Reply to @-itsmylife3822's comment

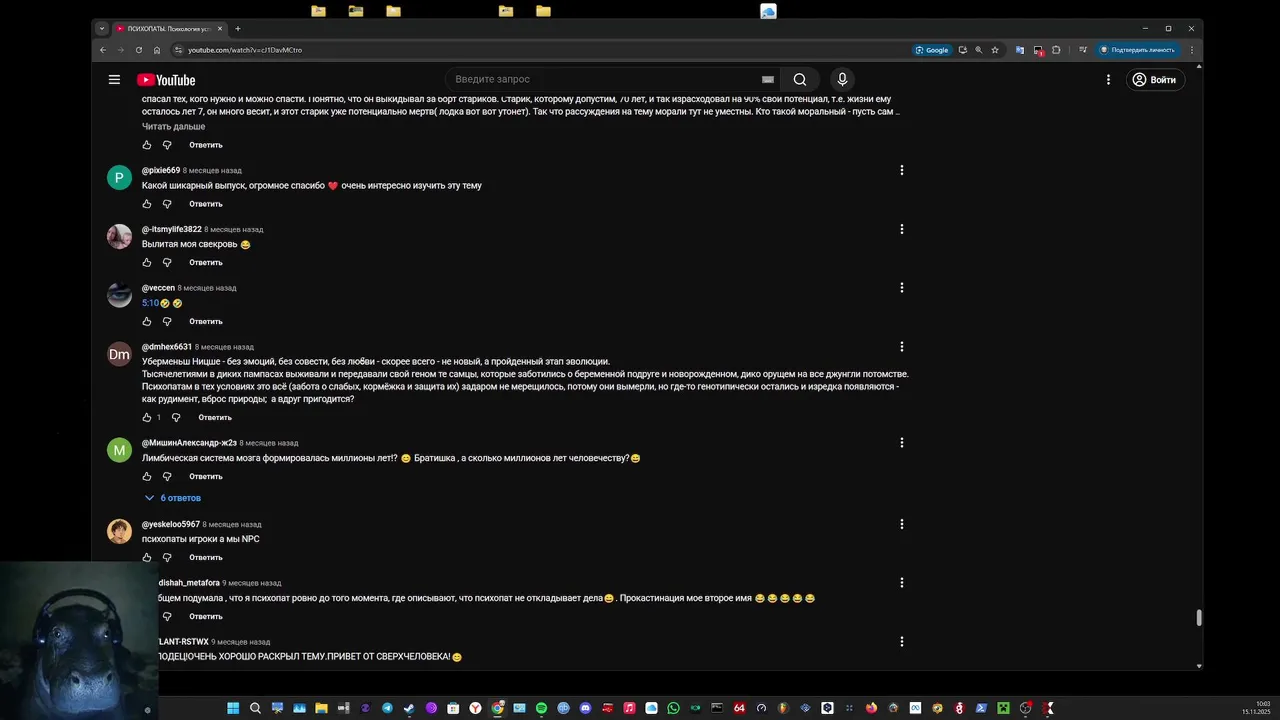(206, 262)
